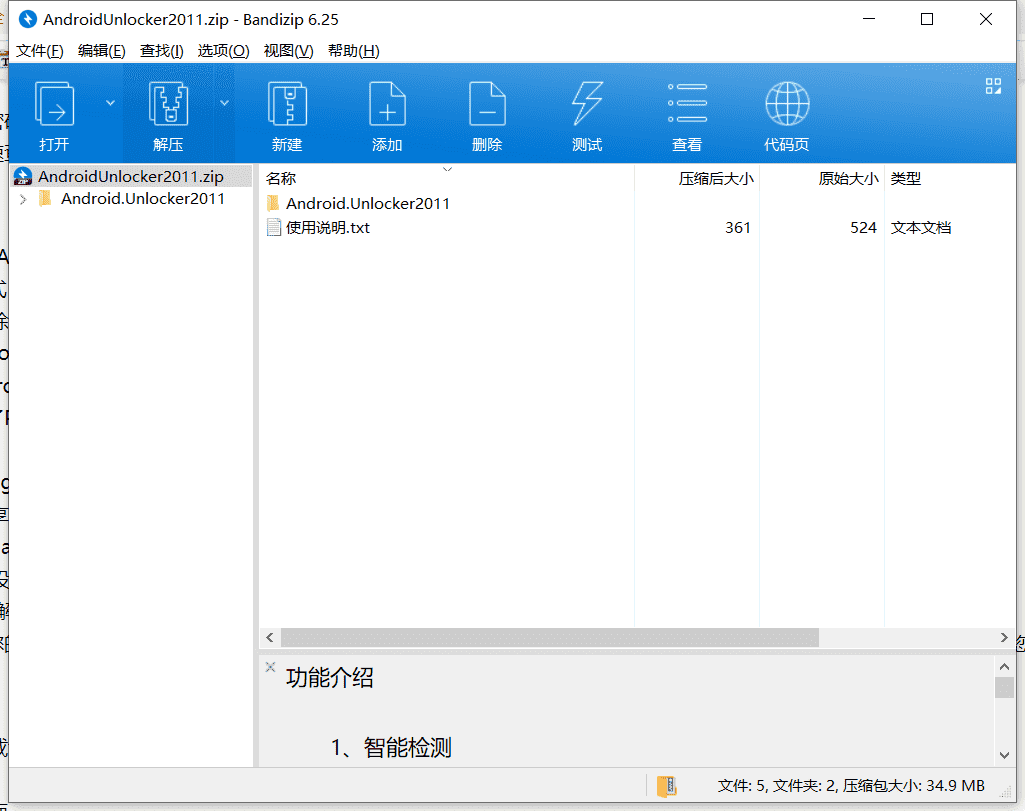Expand the Android.Unlocker2011 tree node
Image resolution: width=1025 pixels, height=811 pixels.
(23, 199)
